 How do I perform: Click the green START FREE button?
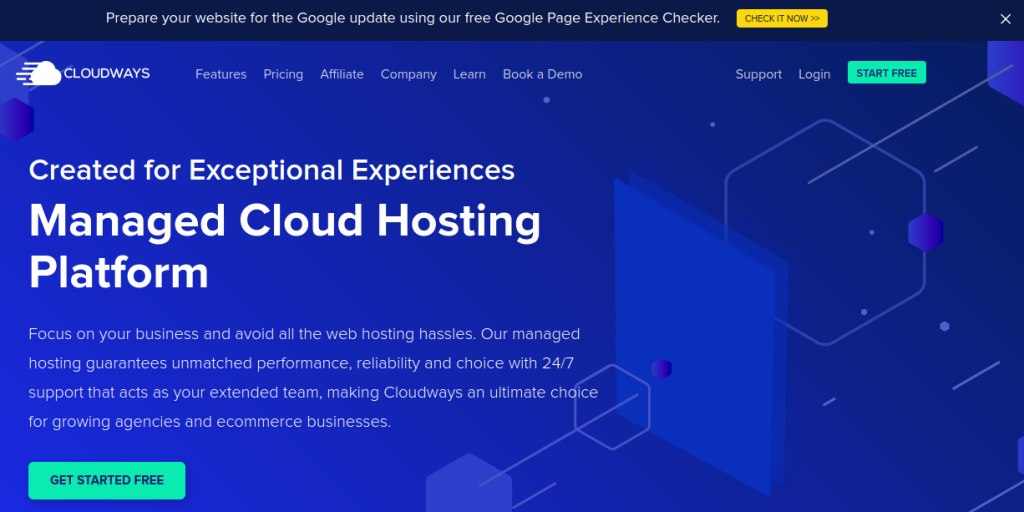tap(887, 72)
